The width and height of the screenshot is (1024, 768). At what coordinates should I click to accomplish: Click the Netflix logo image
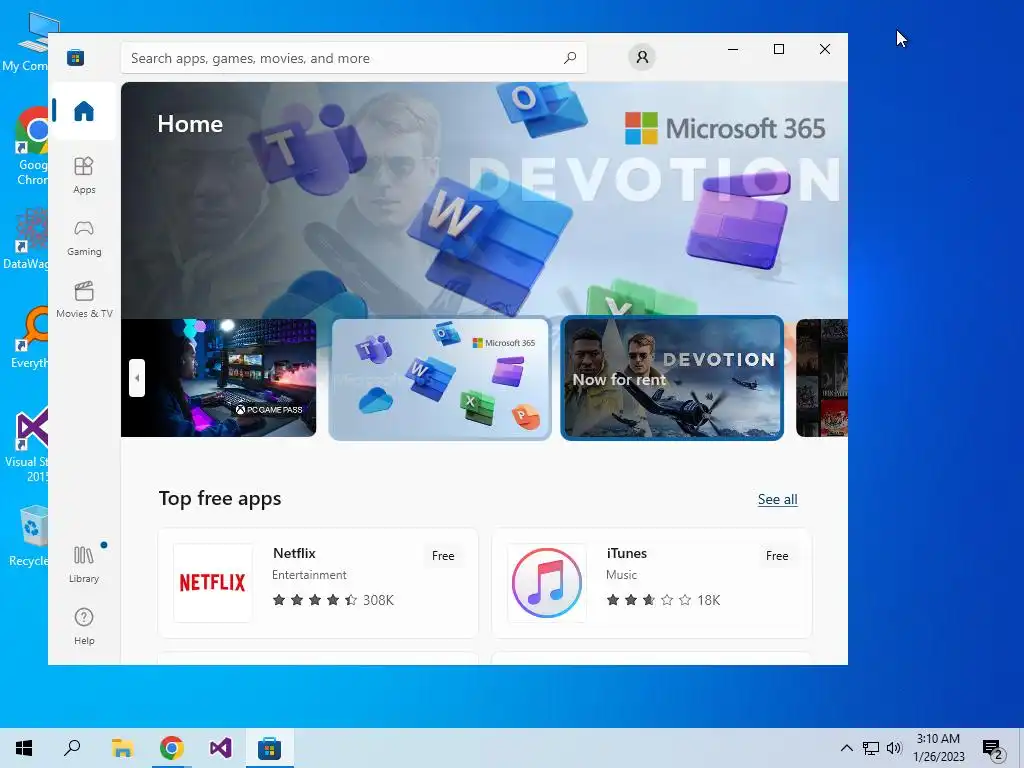pos(213,583)
